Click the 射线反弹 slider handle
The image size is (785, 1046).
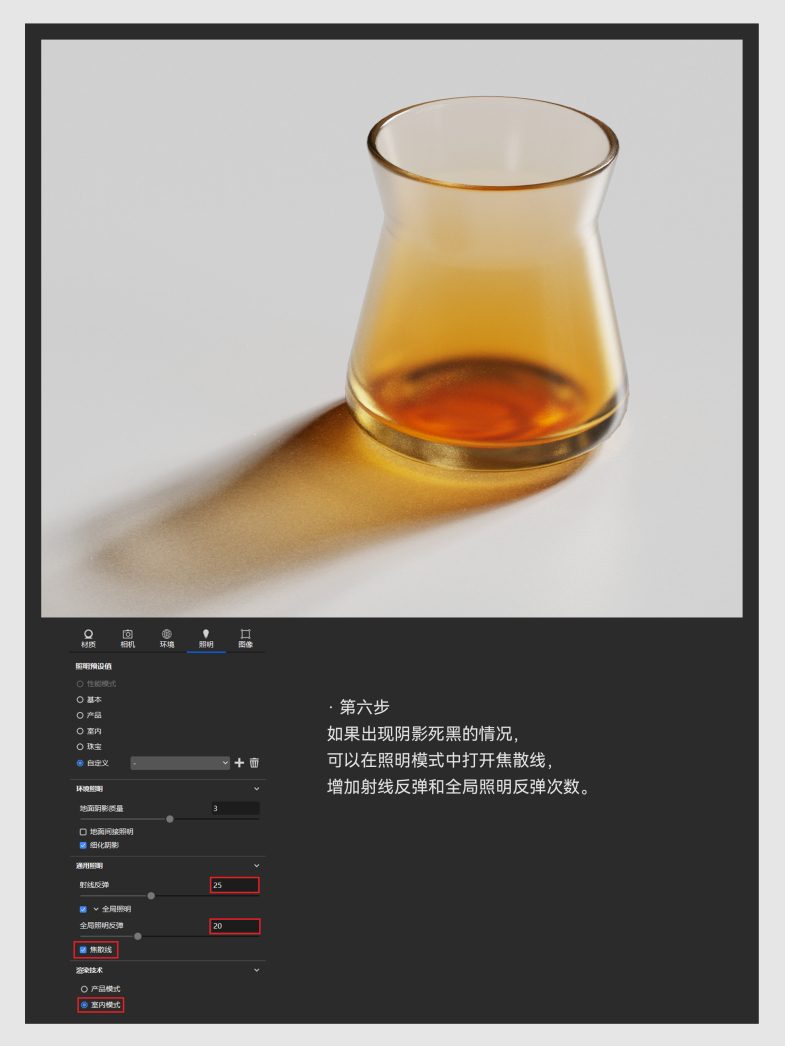pos(151,896)
